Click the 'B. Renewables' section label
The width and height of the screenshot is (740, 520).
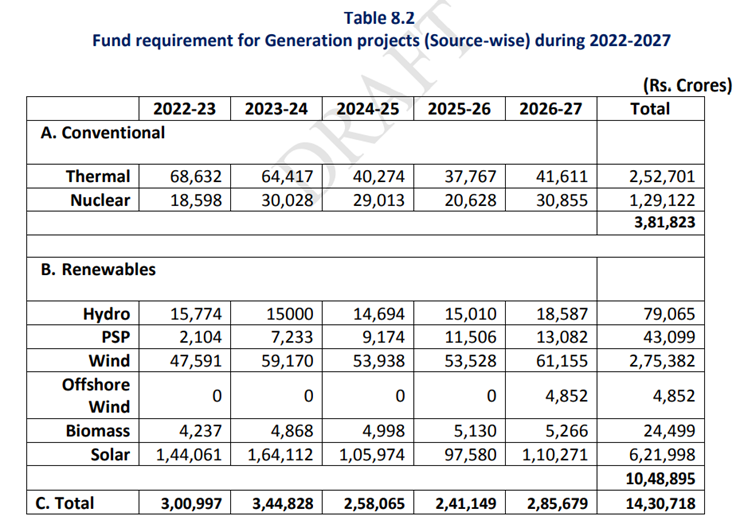[x=98, y=269]
